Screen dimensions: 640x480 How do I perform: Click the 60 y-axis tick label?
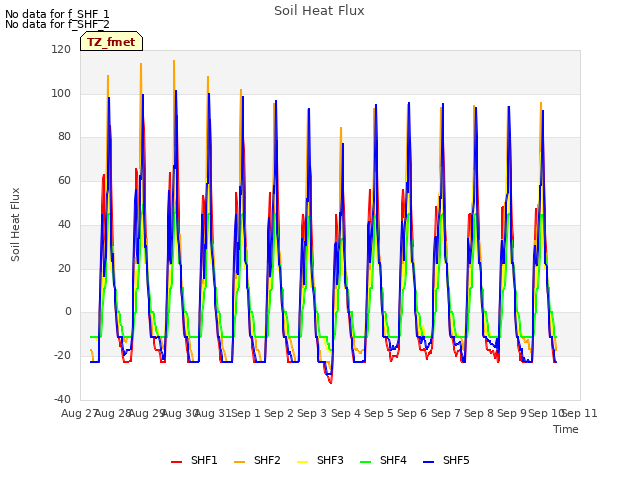point(64,180)
